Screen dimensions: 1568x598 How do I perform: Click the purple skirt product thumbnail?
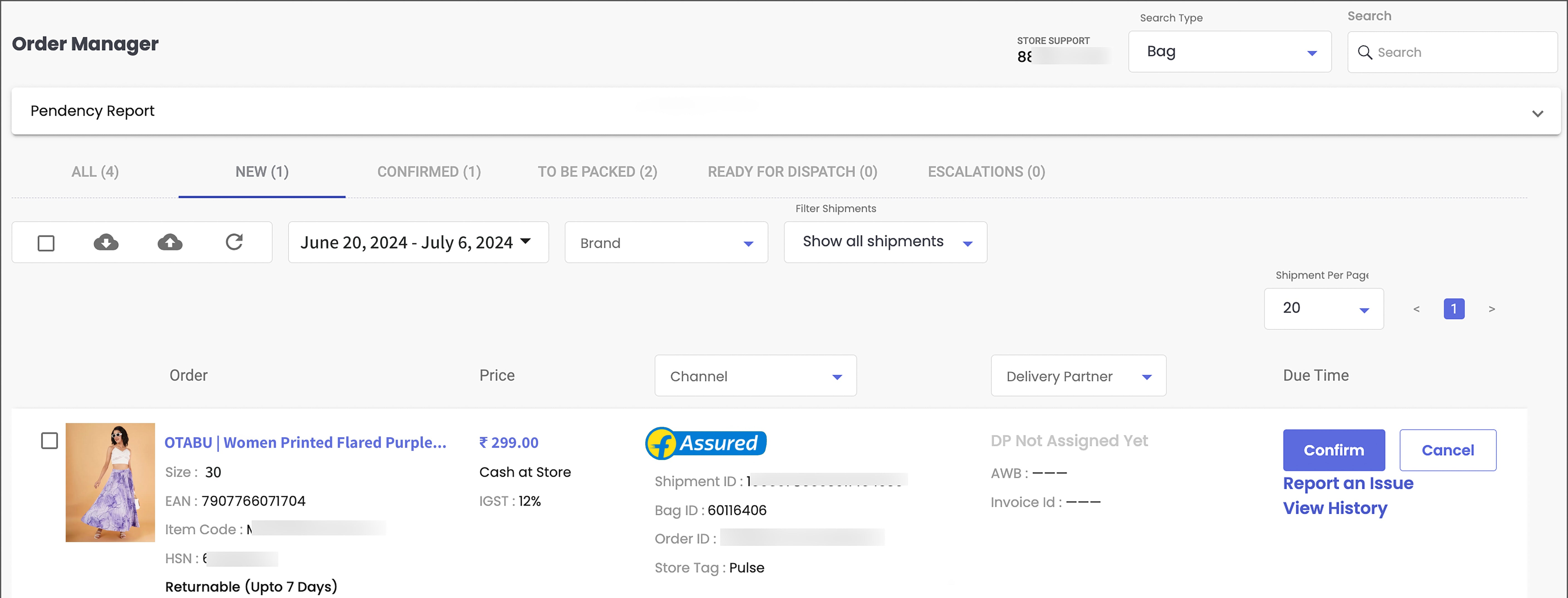[x=110, y=482]
